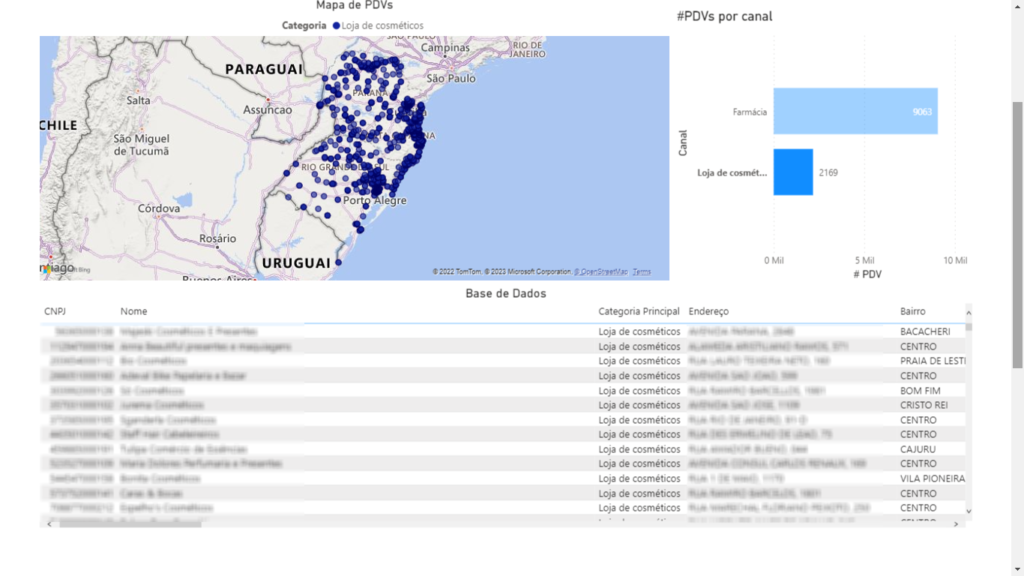Select the table row with BACACHERI bairro

[500, 331]
